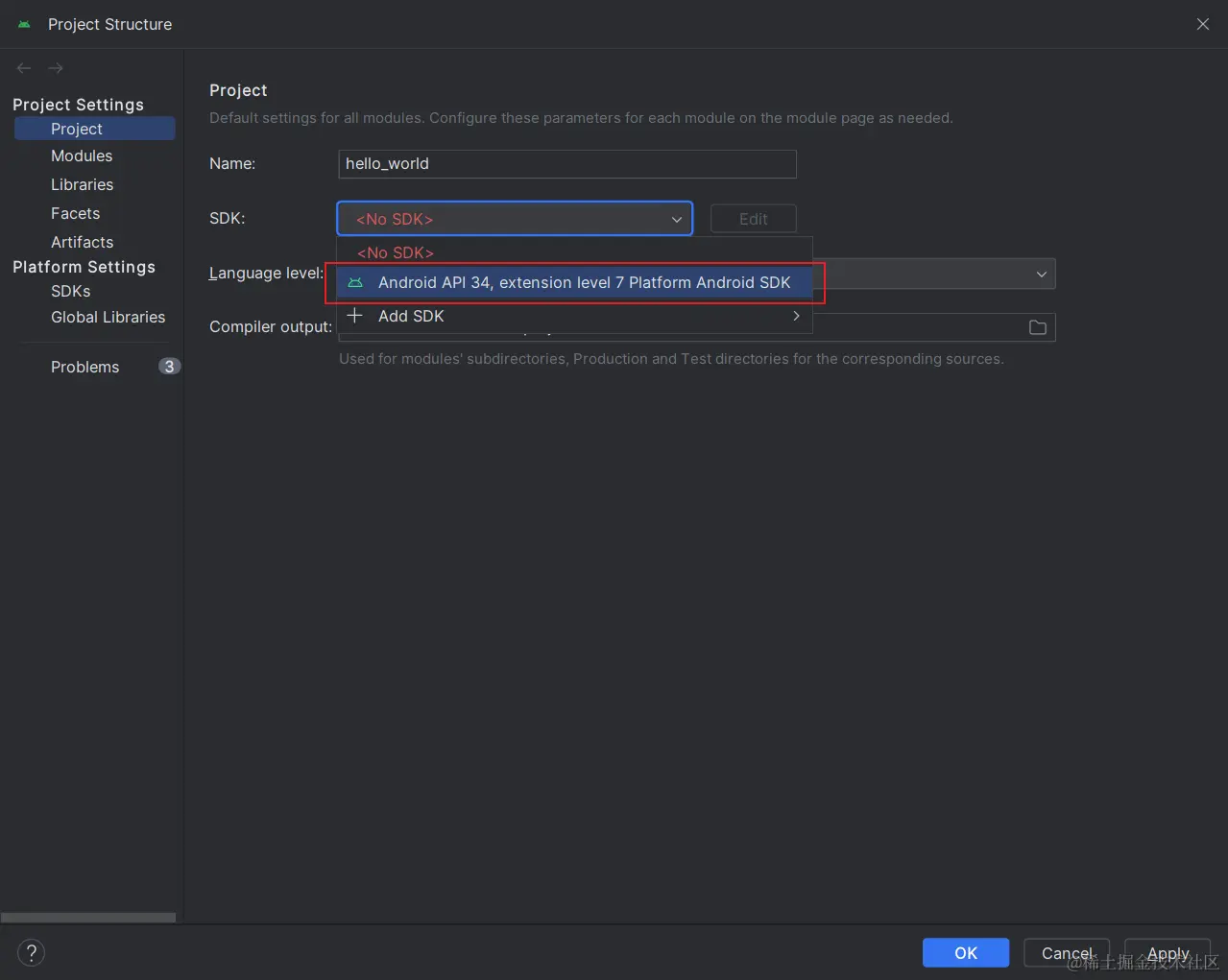Go to Libraries in Project Settings
This screenshot has height=980, width=1228.
tap(82, 184)
